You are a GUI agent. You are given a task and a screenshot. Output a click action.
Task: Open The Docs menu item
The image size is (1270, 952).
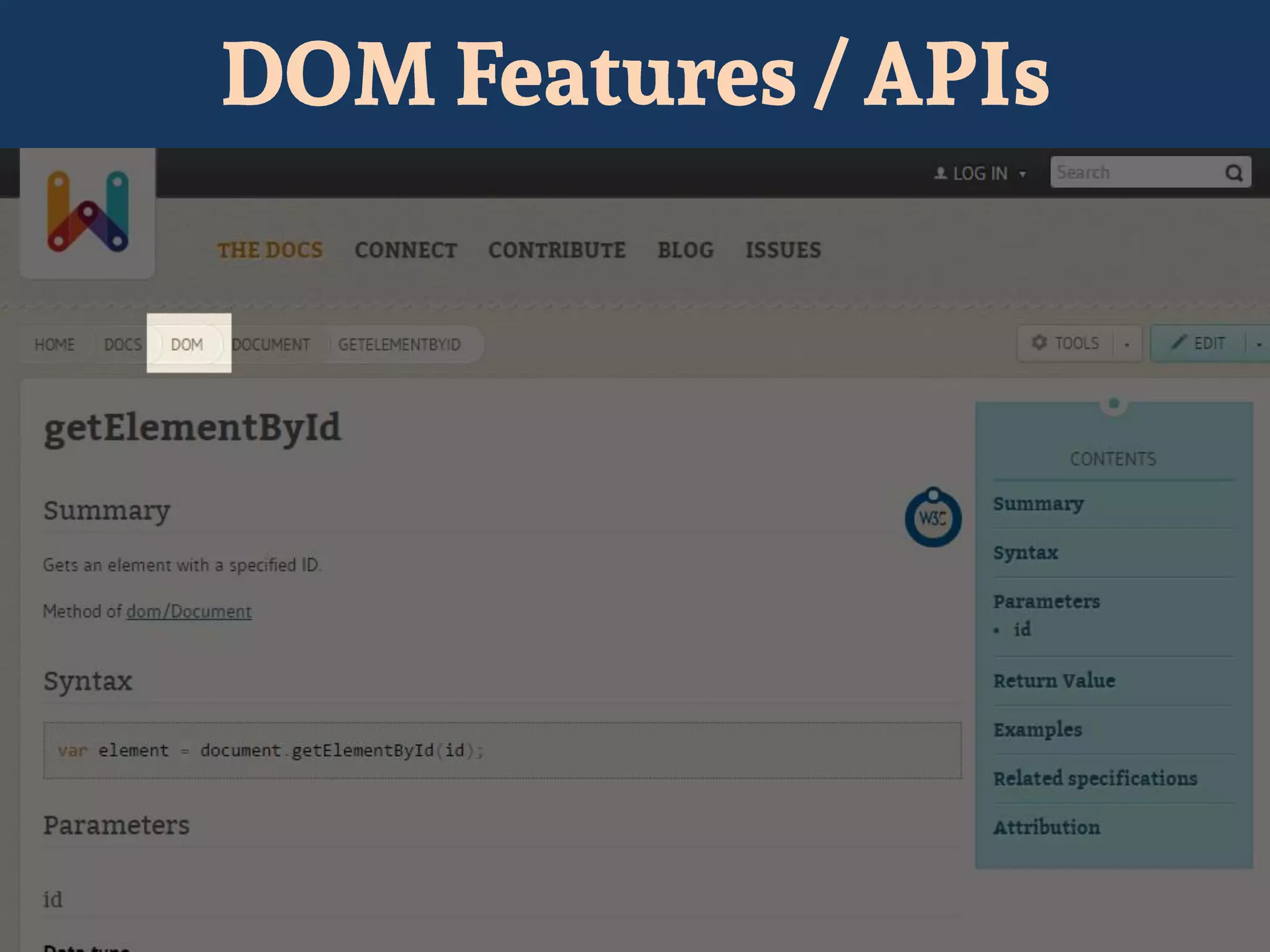[x=270, y=250]
